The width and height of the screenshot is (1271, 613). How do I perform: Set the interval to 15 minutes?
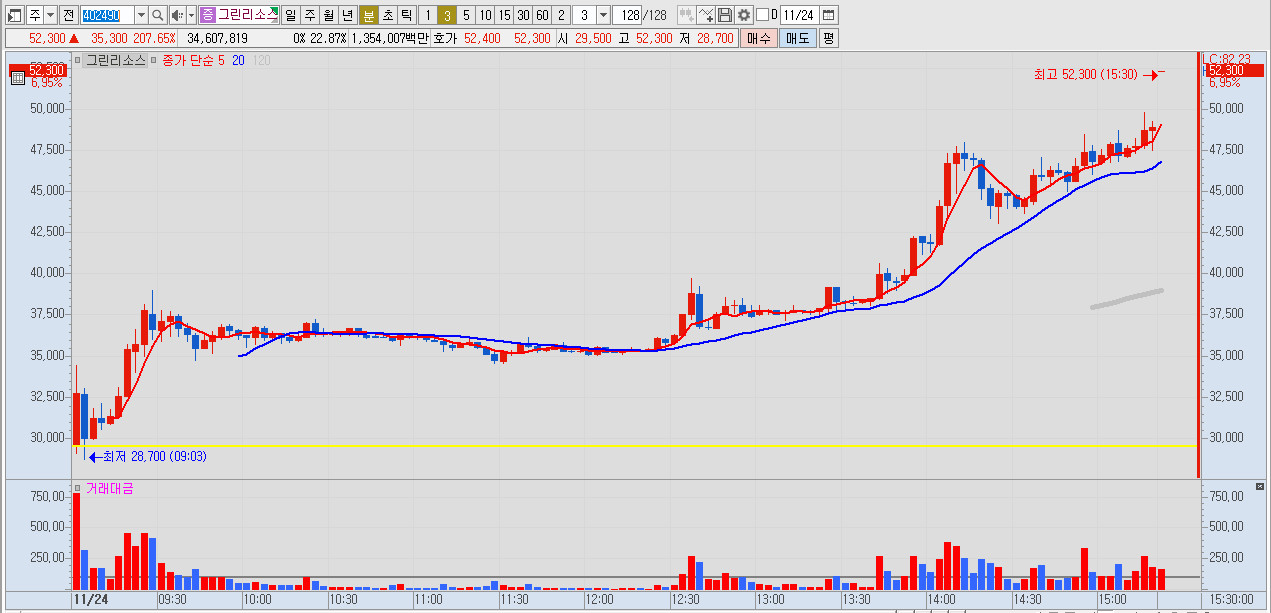click(503, 15)
